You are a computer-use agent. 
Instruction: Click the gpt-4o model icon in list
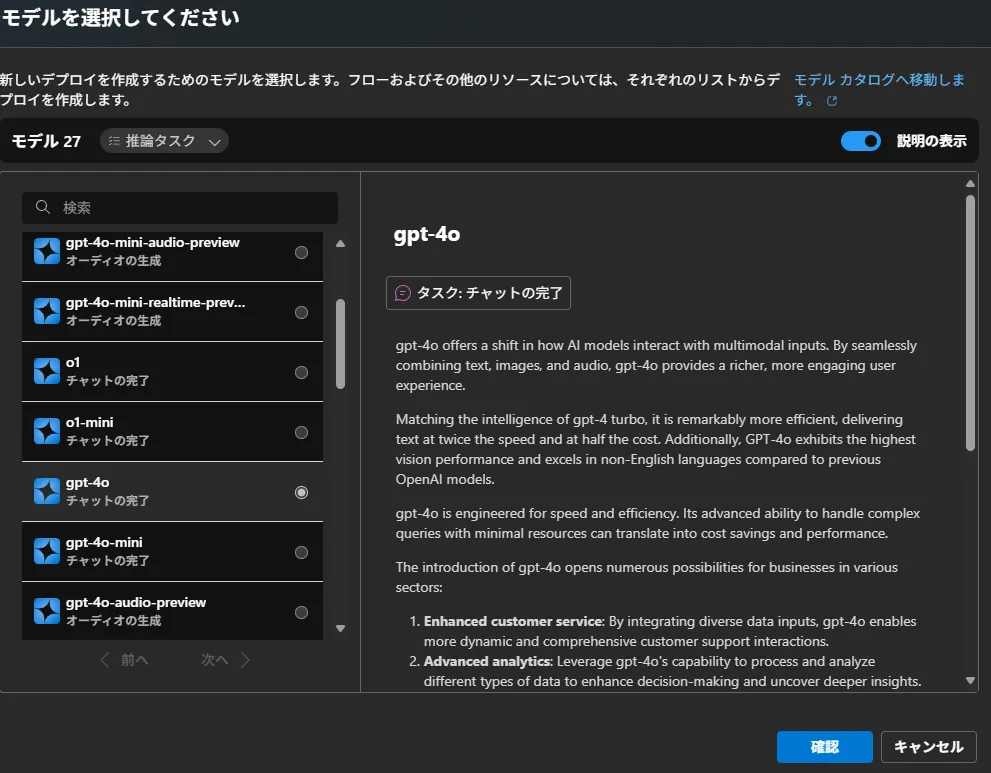point(47,492)
